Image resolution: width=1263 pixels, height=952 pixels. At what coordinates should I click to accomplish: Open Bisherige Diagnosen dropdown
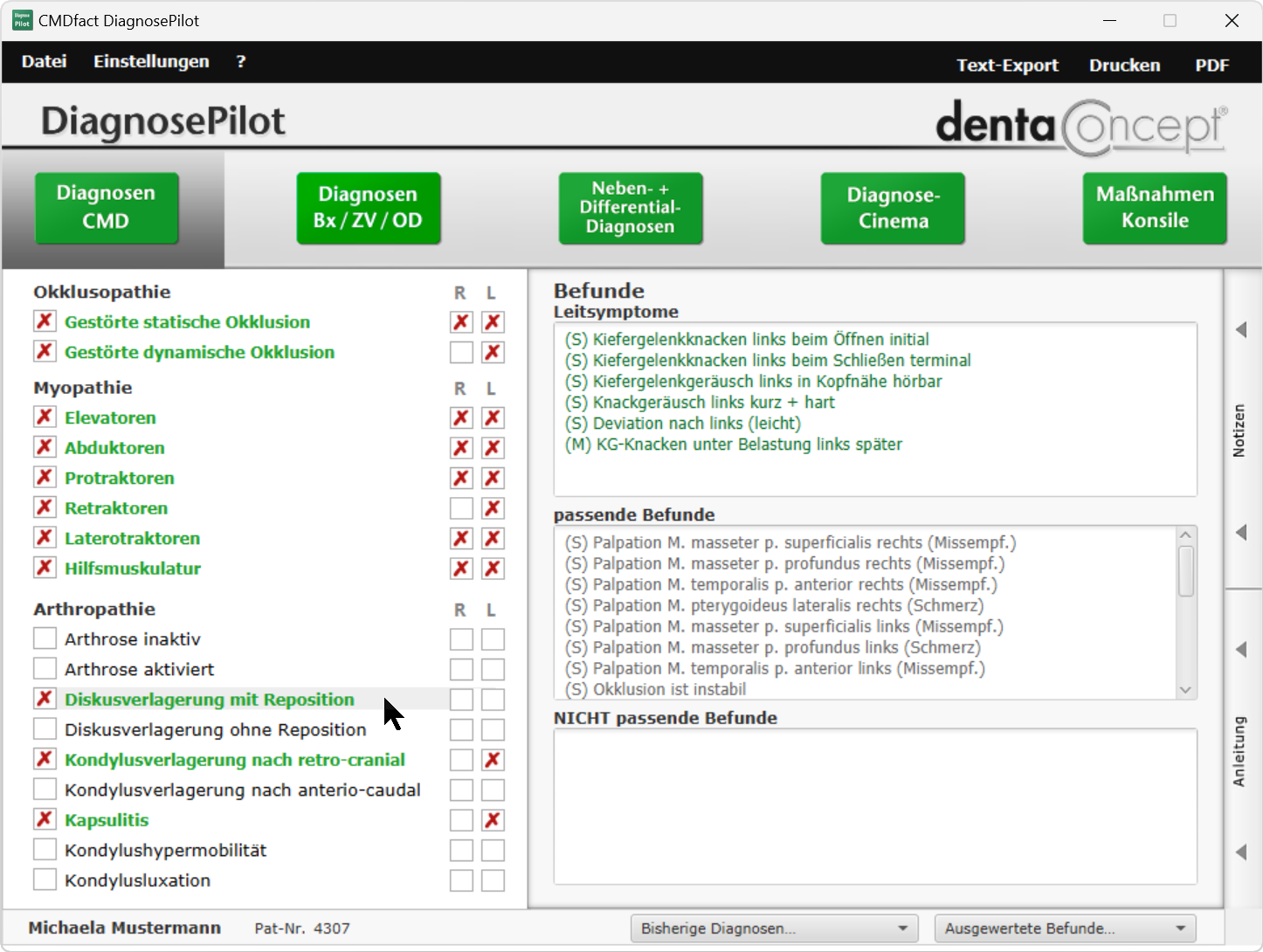click(774, 928)
